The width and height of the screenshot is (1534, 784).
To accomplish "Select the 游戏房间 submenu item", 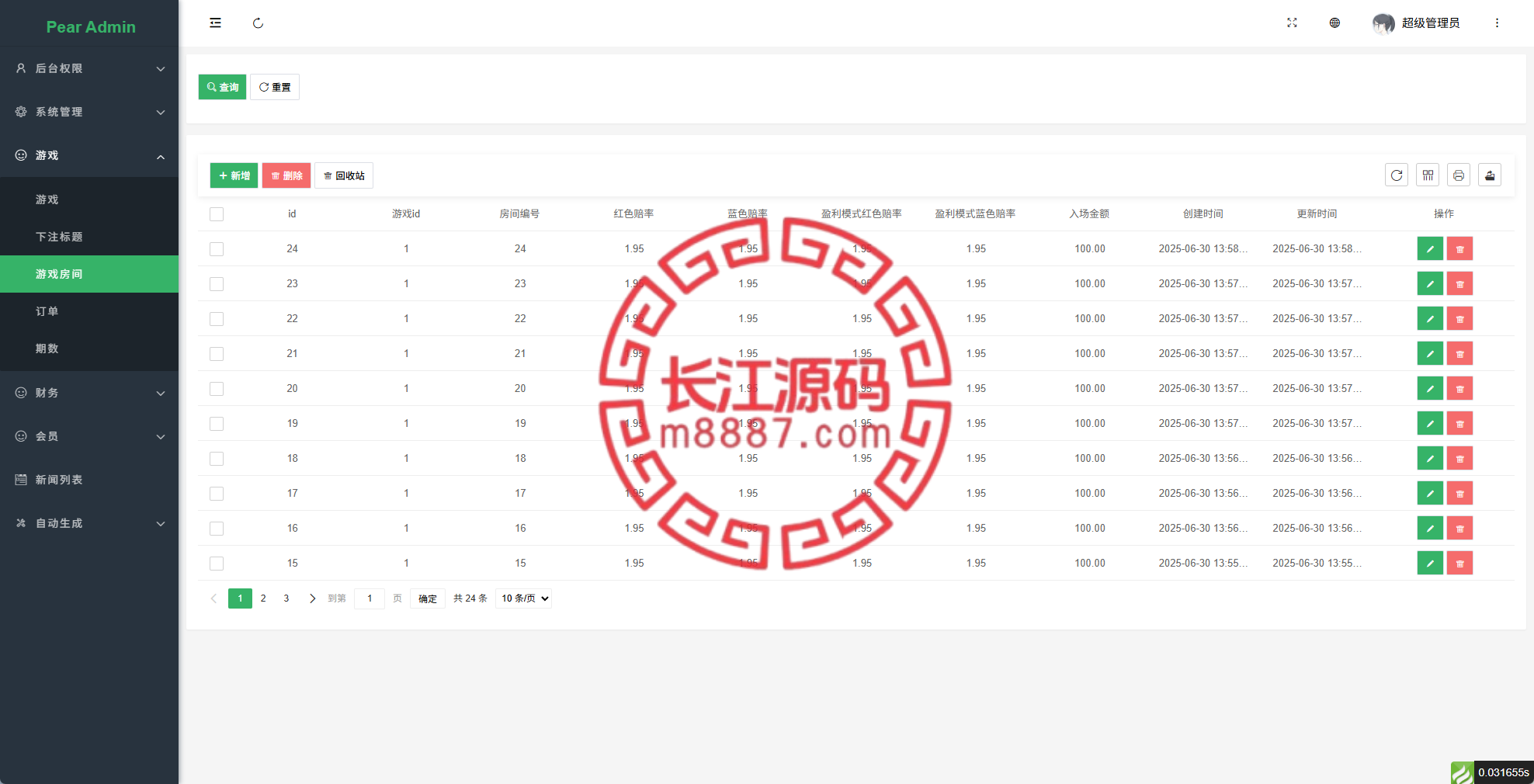I will (x=89, y=274).
